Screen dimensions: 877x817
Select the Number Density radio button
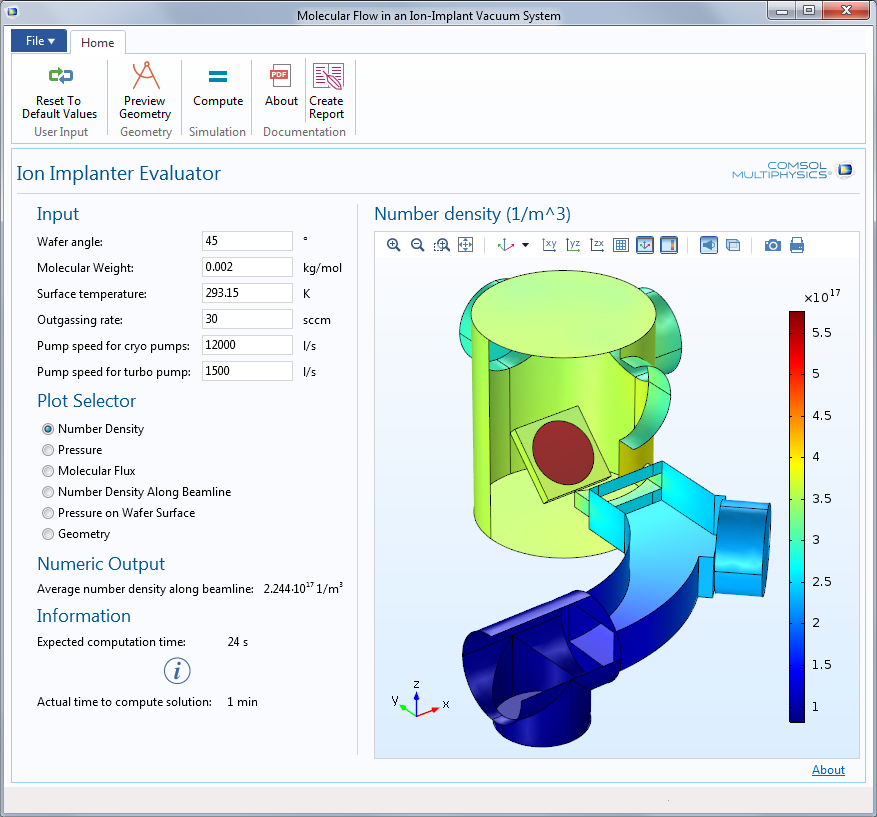coord(48,429)
